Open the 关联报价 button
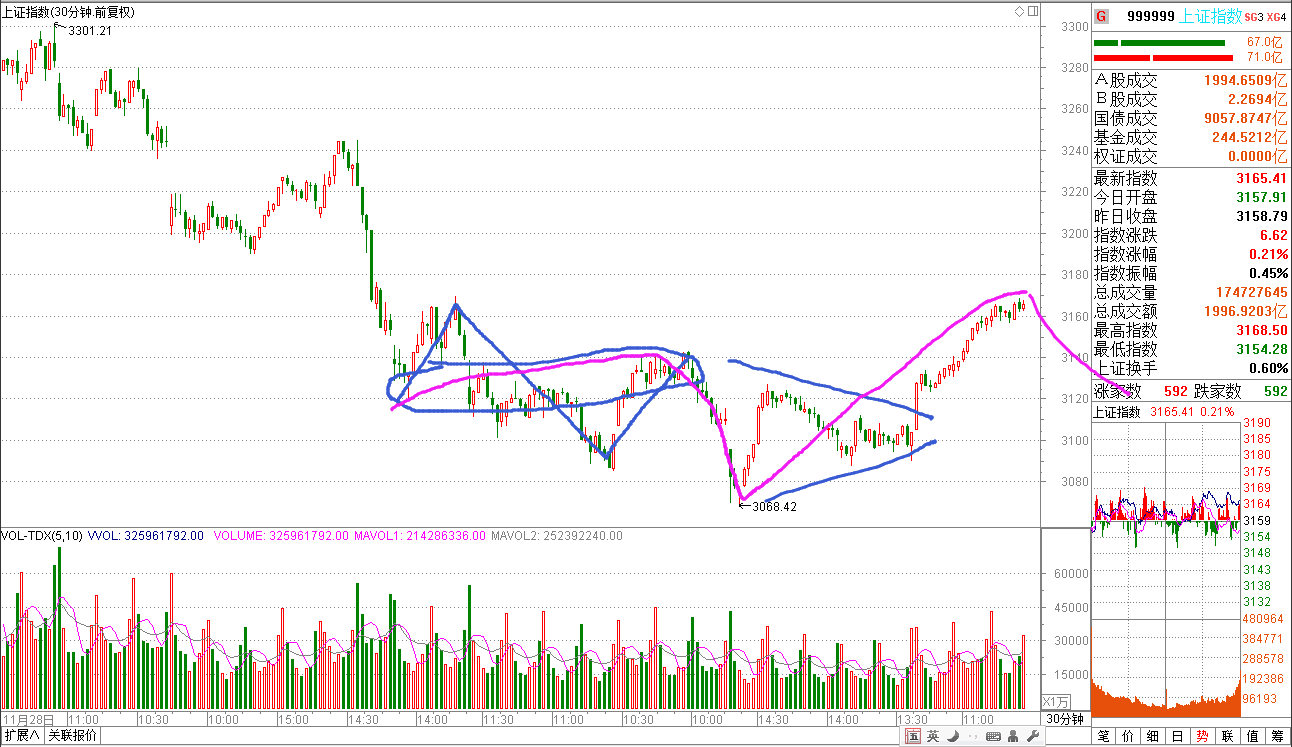Screen dimensions: 1292x747 pyautogui.click(x=73, y=736)
